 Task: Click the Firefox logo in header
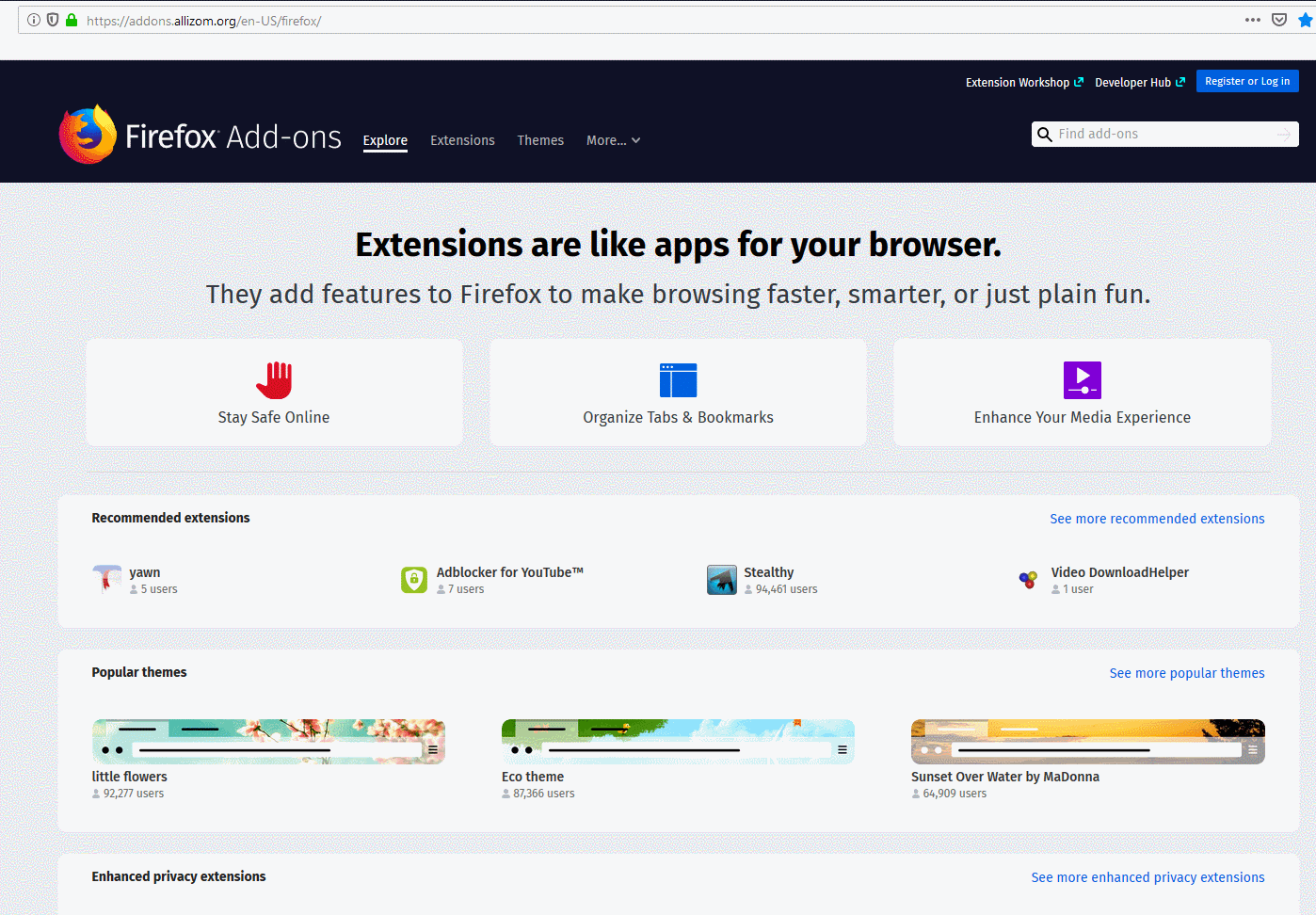(88, 135)
